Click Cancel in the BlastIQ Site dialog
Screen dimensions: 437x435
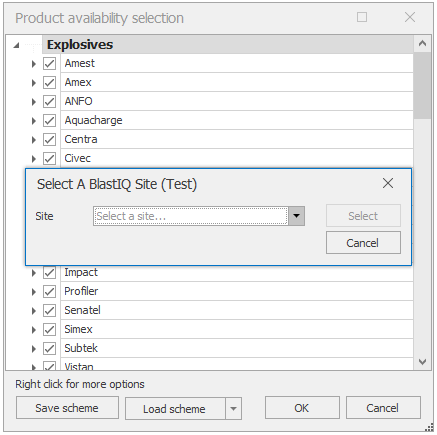pyautogui.click(x=363, y=243)
